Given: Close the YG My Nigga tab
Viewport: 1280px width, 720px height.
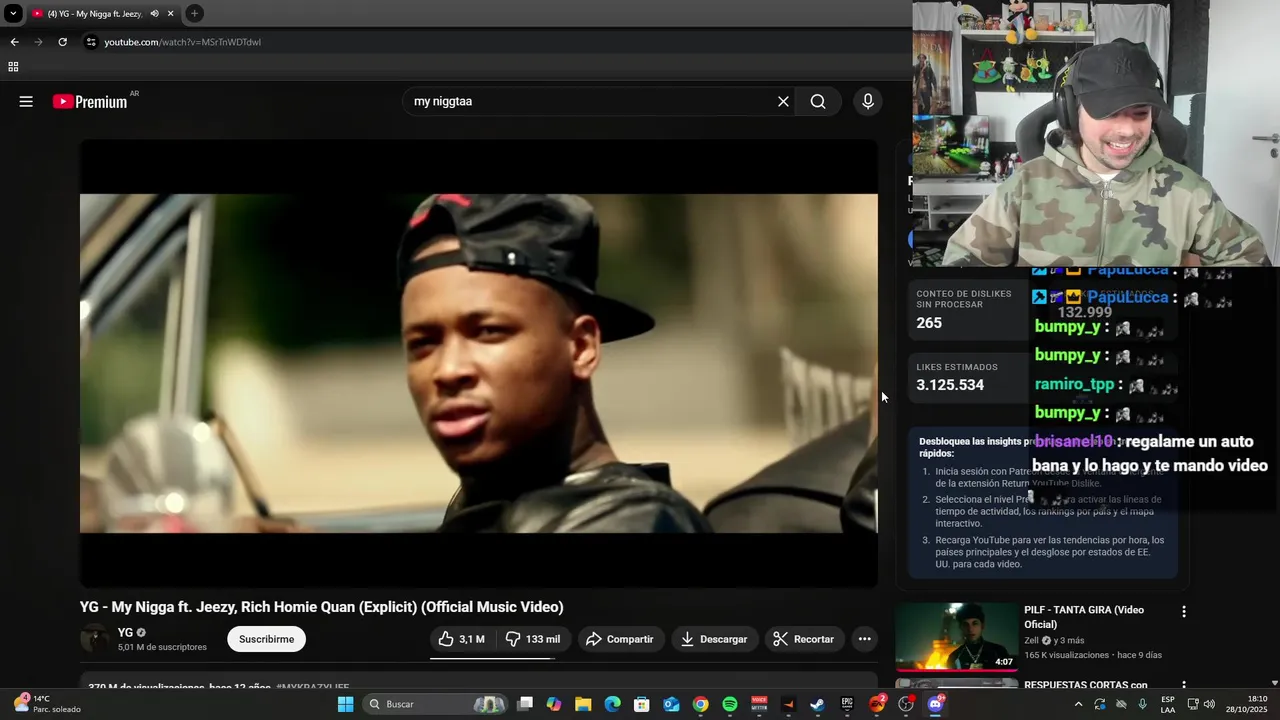Looking at the screenshot, I should (171, 14).
